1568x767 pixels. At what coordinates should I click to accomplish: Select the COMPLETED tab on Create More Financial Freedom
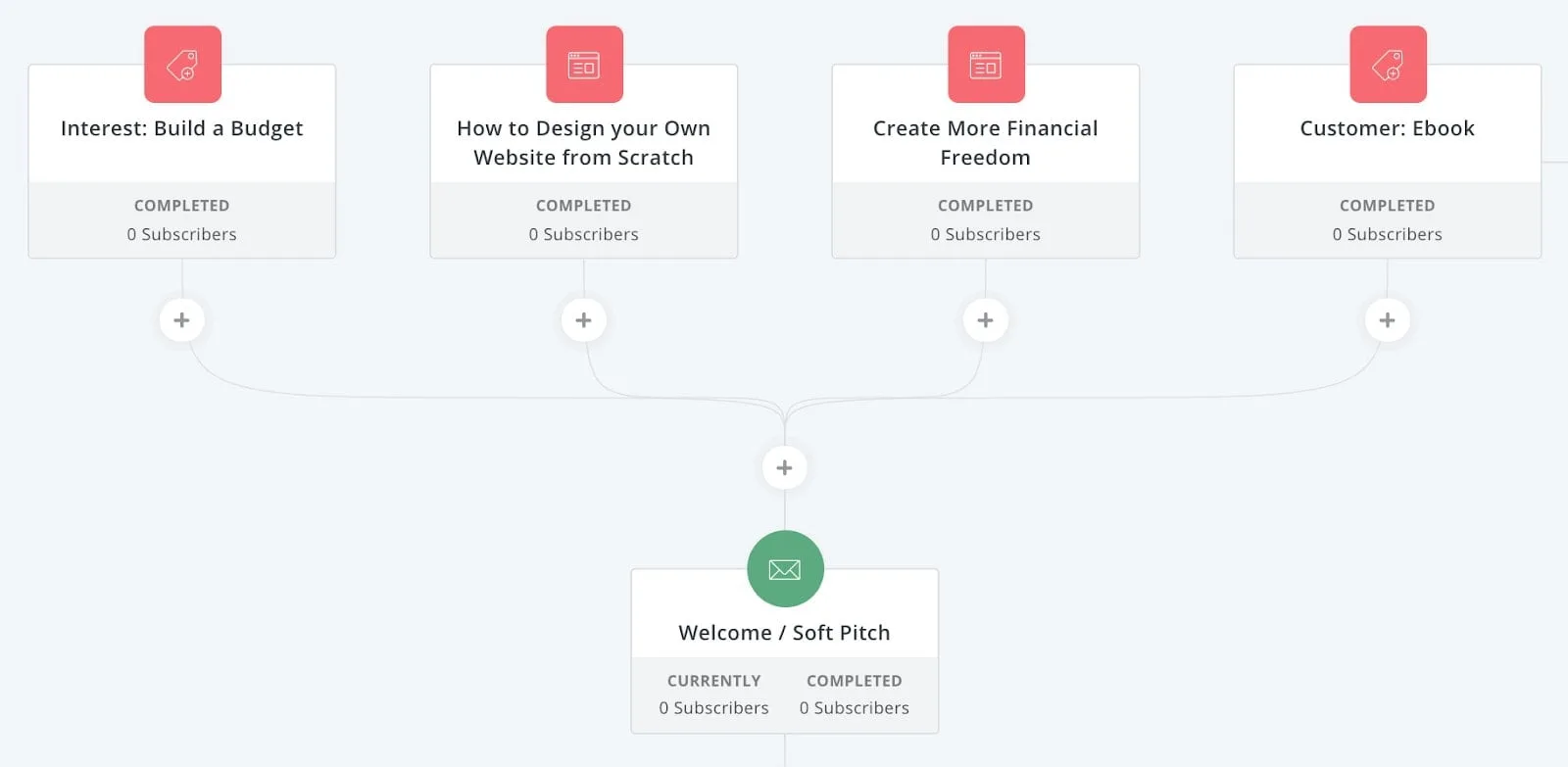tap(986, 206)
